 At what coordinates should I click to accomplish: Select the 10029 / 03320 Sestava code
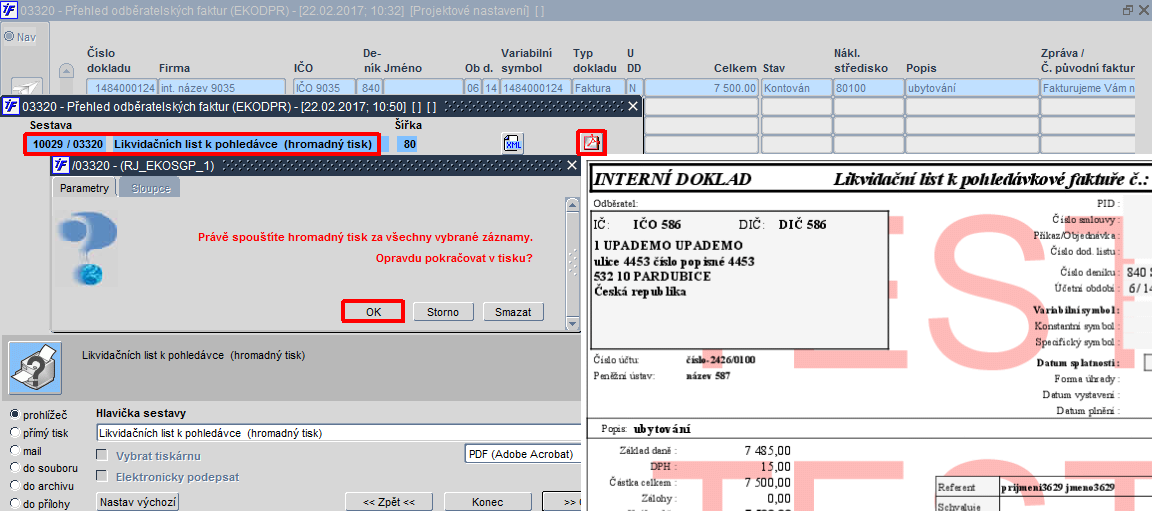click(68, 144)
